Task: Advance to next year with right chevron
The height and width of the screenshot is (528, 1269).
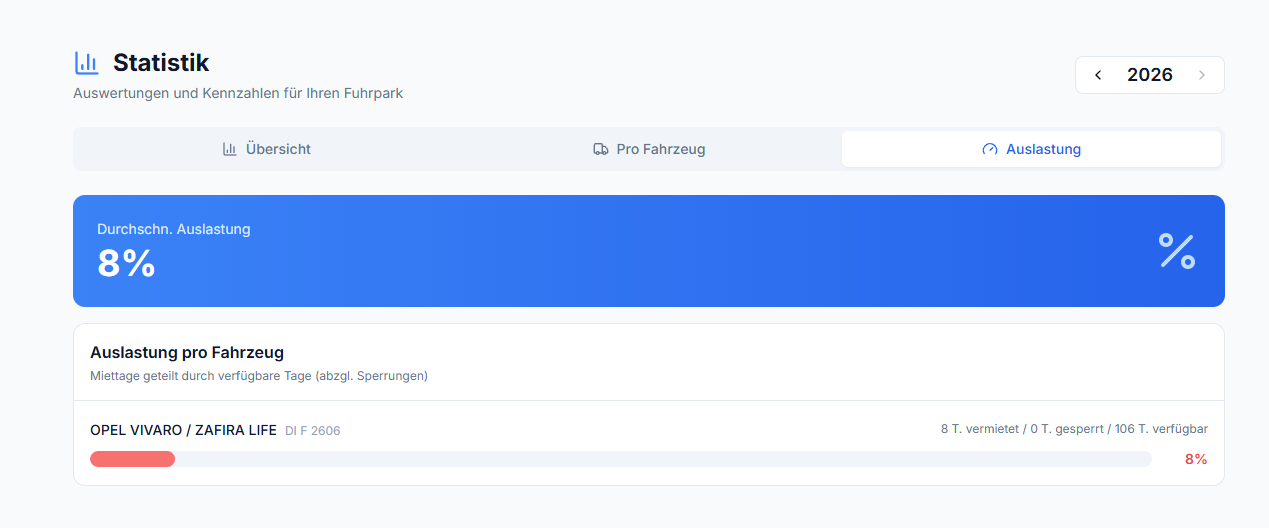Action: point(1202,75)
